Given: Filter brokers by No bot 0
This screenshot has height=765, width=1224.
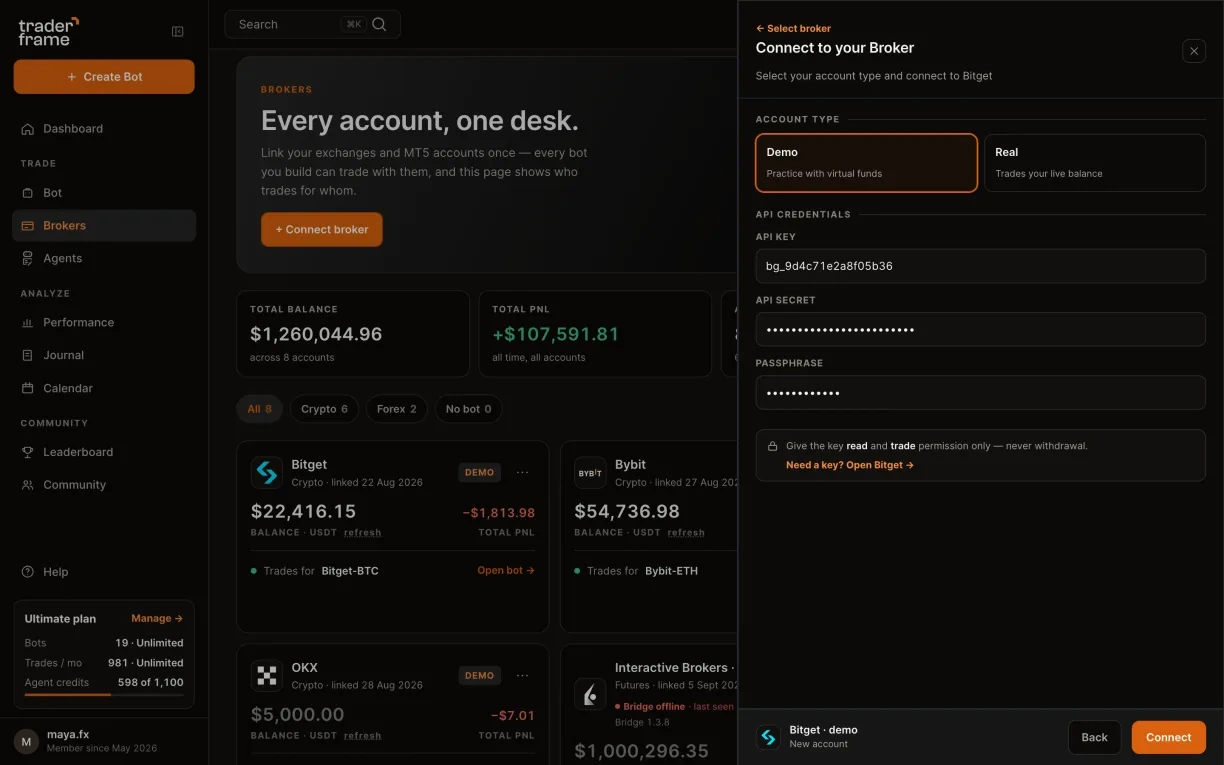Looking at the screenshot, I should coord(469,409).
